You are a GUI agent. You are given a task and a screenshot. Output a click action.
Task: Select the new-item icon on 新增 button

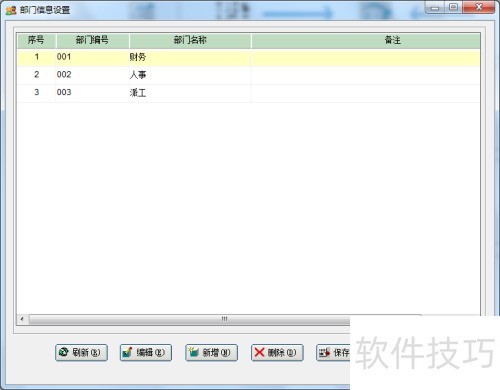193,352
